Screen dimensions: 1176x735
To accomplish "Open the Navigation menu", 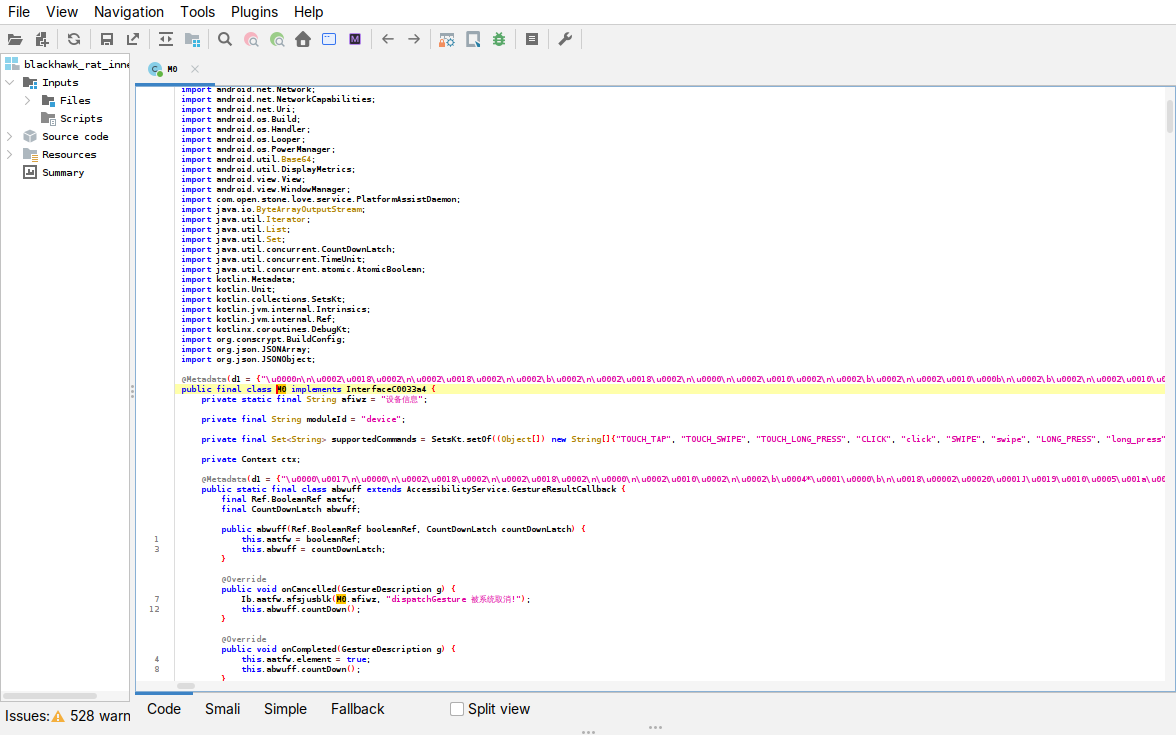I will point(129,12).
